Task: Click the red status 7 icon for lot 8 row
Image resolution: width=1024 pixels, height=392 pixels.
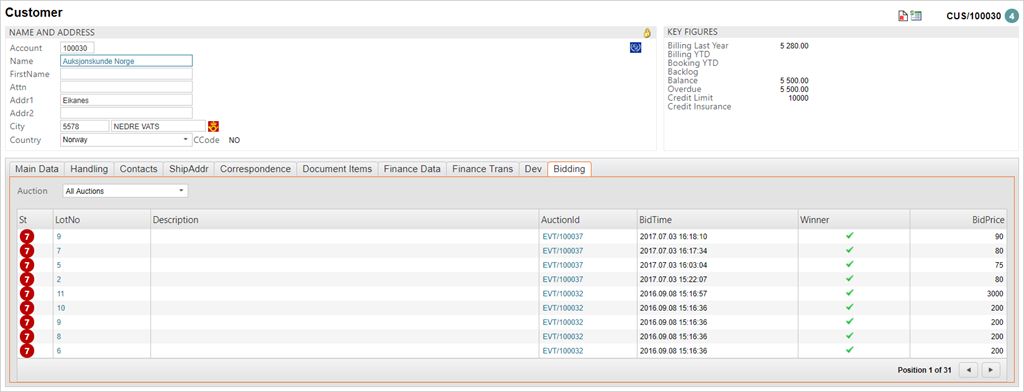Action: tap(27, 336)
